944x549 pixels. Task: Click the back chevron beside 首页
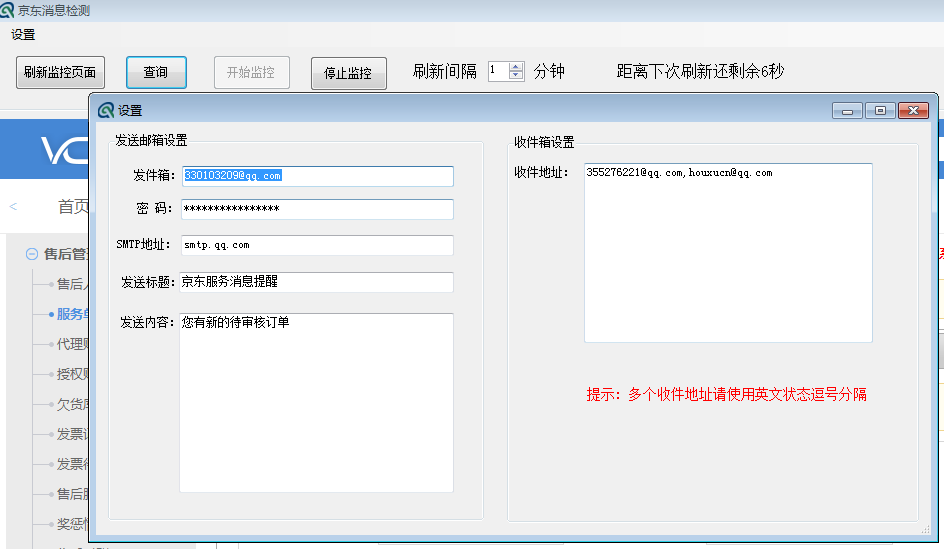[13, 206]
